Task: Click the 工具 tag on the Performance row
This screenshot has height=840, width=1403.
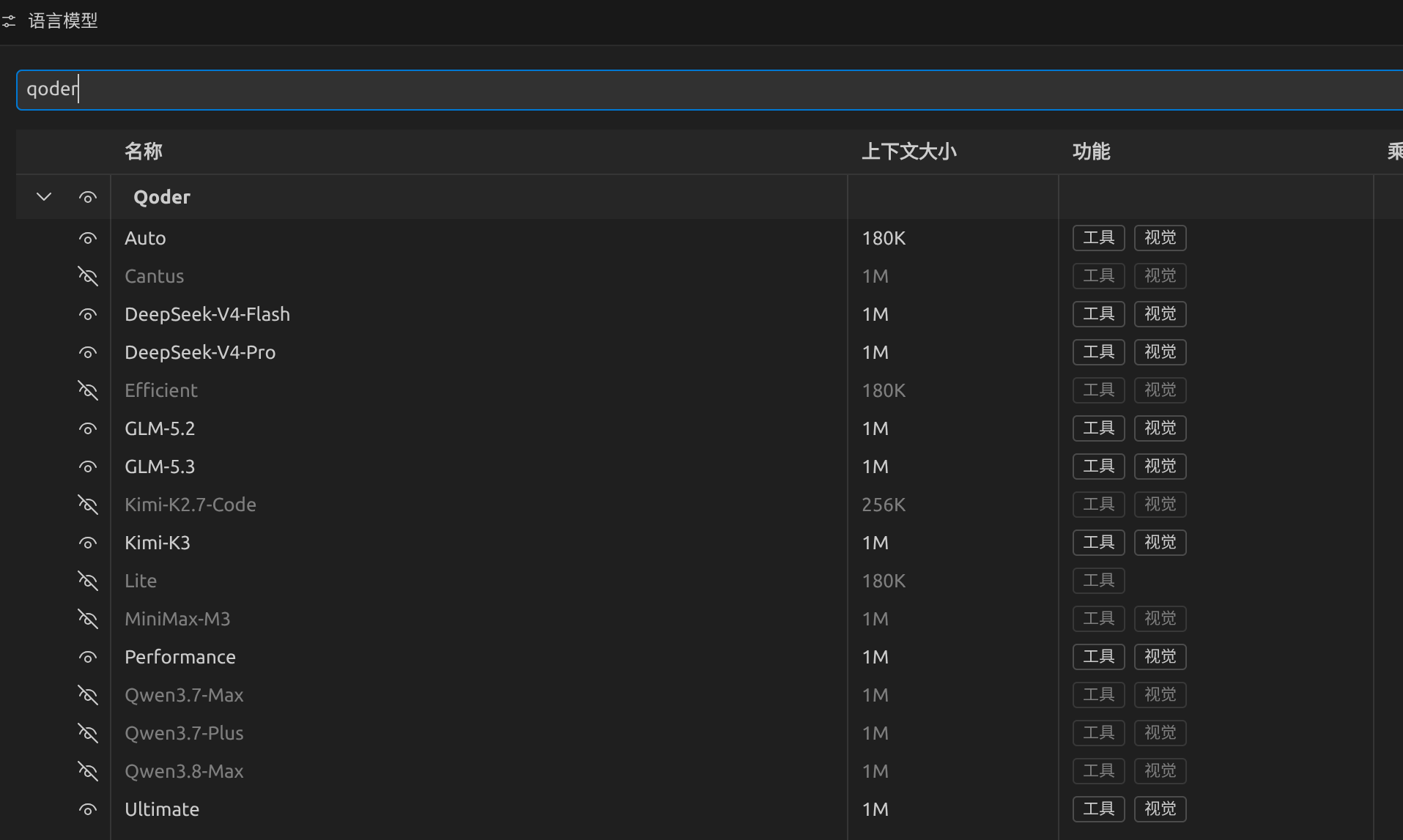Action: (x=1099, y=657)
